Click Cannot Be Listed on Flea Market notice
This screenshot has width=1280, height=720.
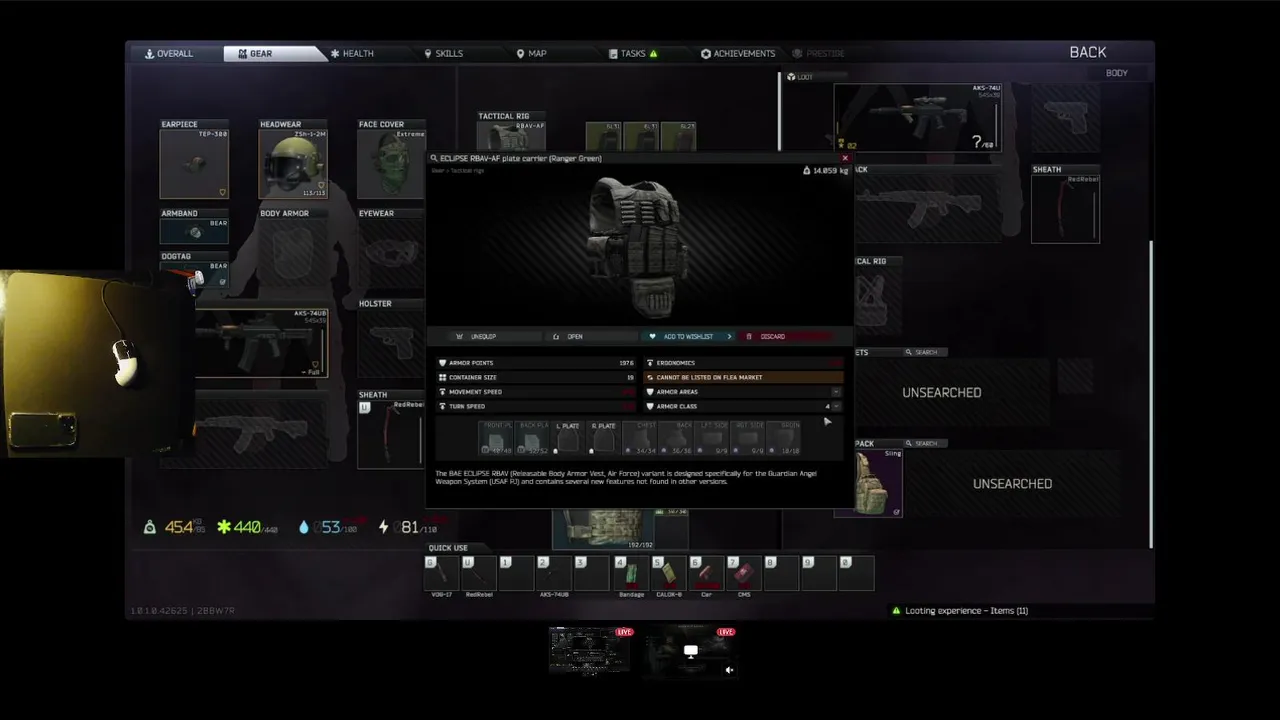[x=745, y=377]
